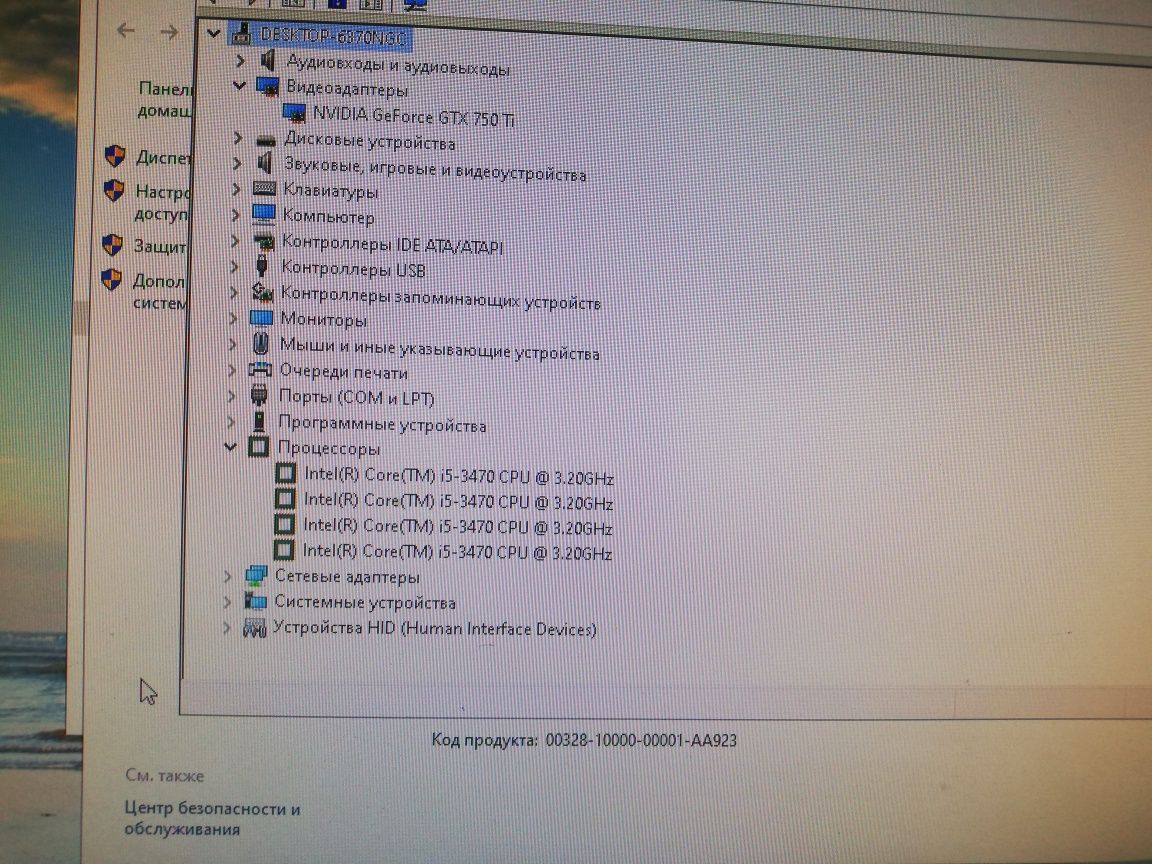Screen dimensions: 1152x864
Task: Click the storage controller icon of Контроллеры запоминающих устройств
Action: coord(262,292)
